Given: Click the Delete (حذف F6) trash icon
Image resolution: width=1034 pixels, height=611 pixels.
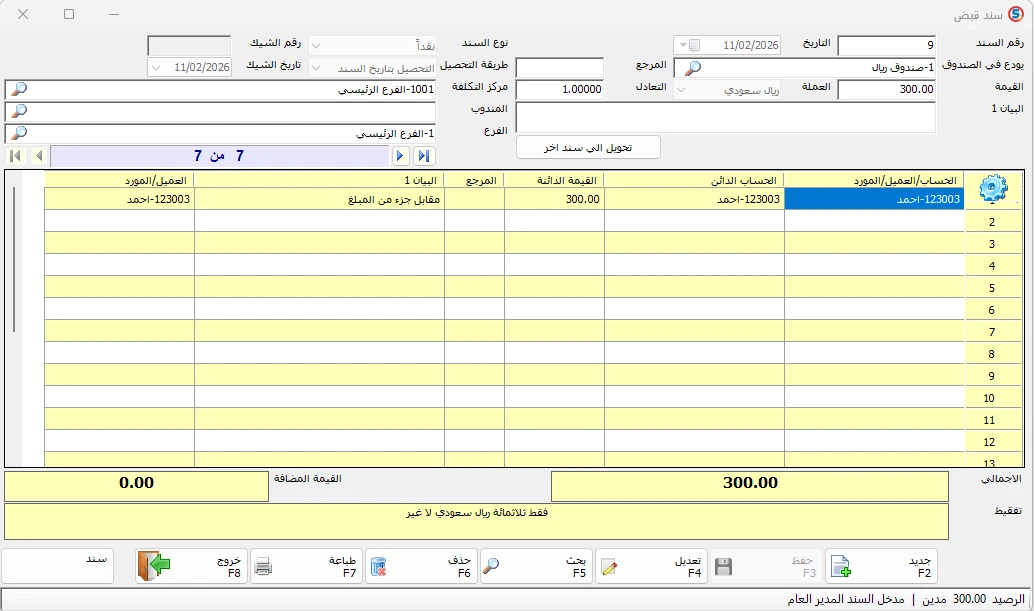Looking at the screenshot, I should pos(378,566).
